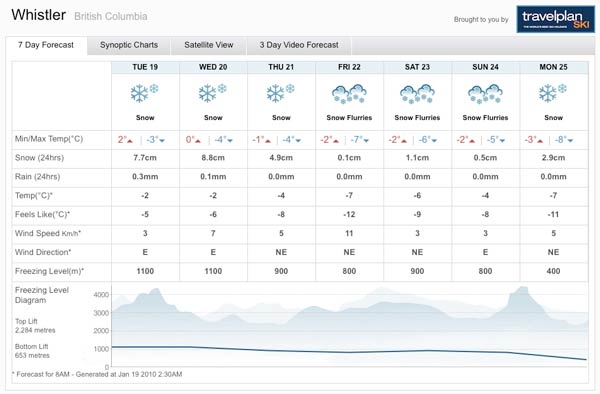Click the MON 25 column header
This screenshot has height=394, width=600.
click(x=554, y=67)
